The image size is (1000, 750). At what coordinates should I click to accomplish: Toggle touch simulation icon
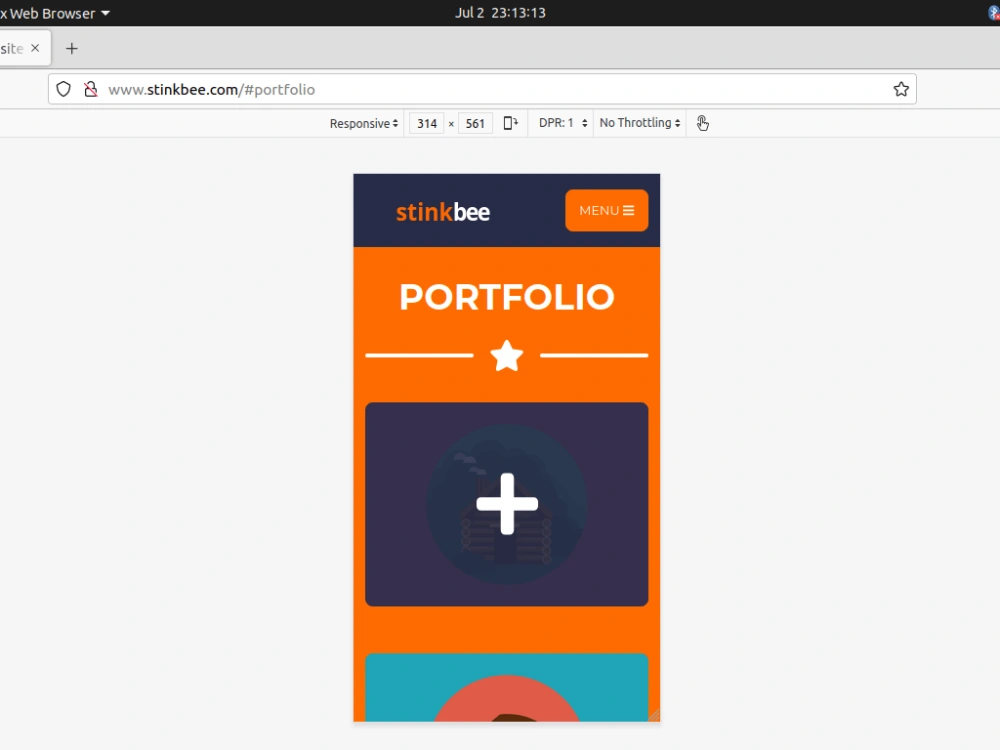coord(702,123)
